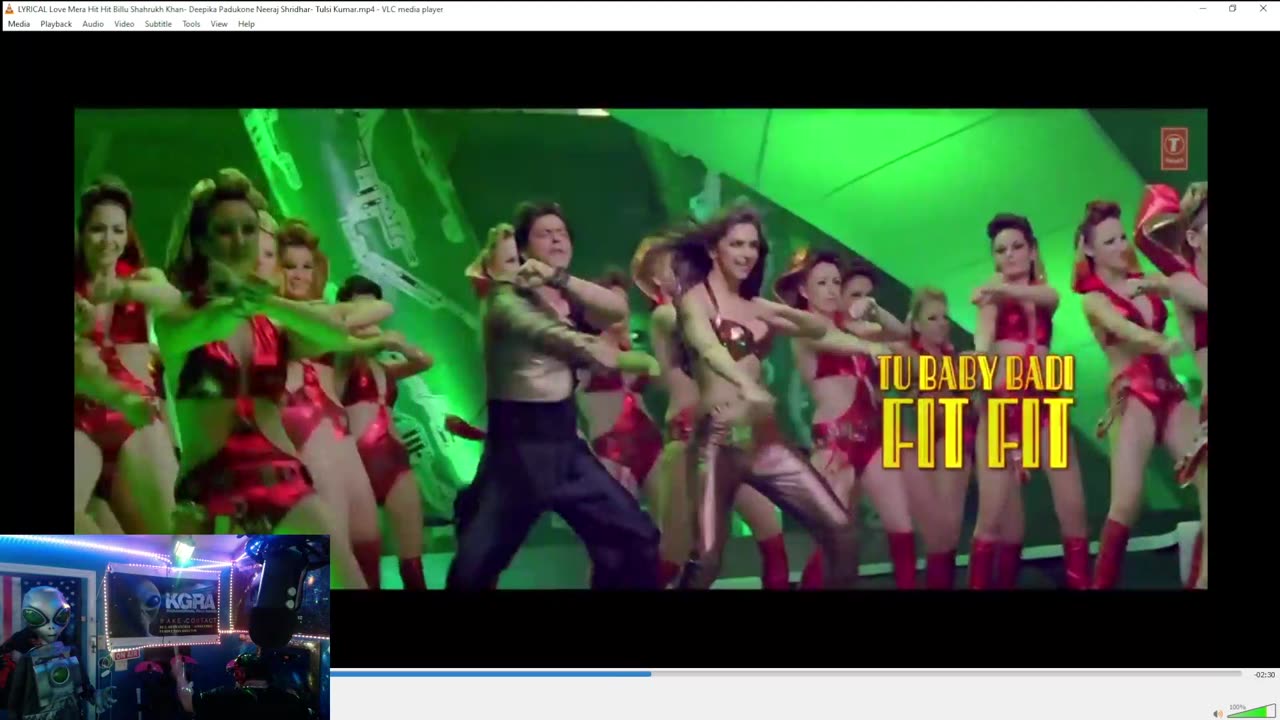Click the seek bar to jump ahead
The image size is (1280, 720).
(x=786, y=674)
